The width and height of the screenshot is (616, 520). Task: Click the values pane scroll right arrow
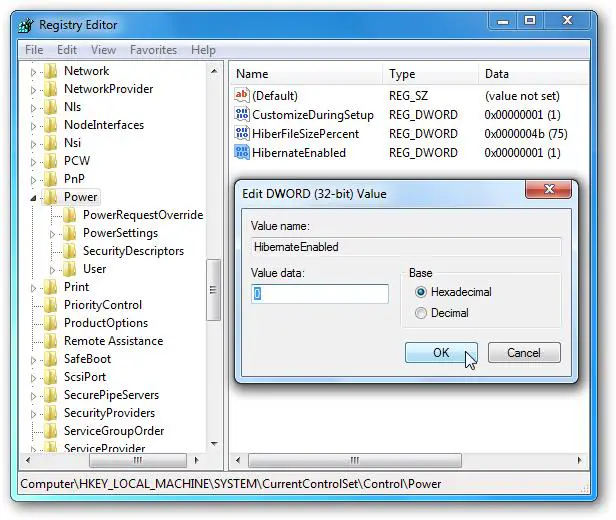pos(579,460)
